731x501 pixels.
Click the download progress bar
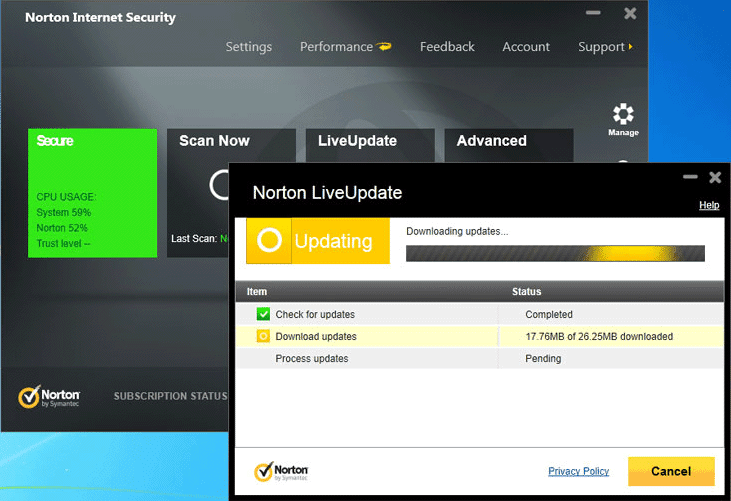pyautogui.click(x=555, y=254)
